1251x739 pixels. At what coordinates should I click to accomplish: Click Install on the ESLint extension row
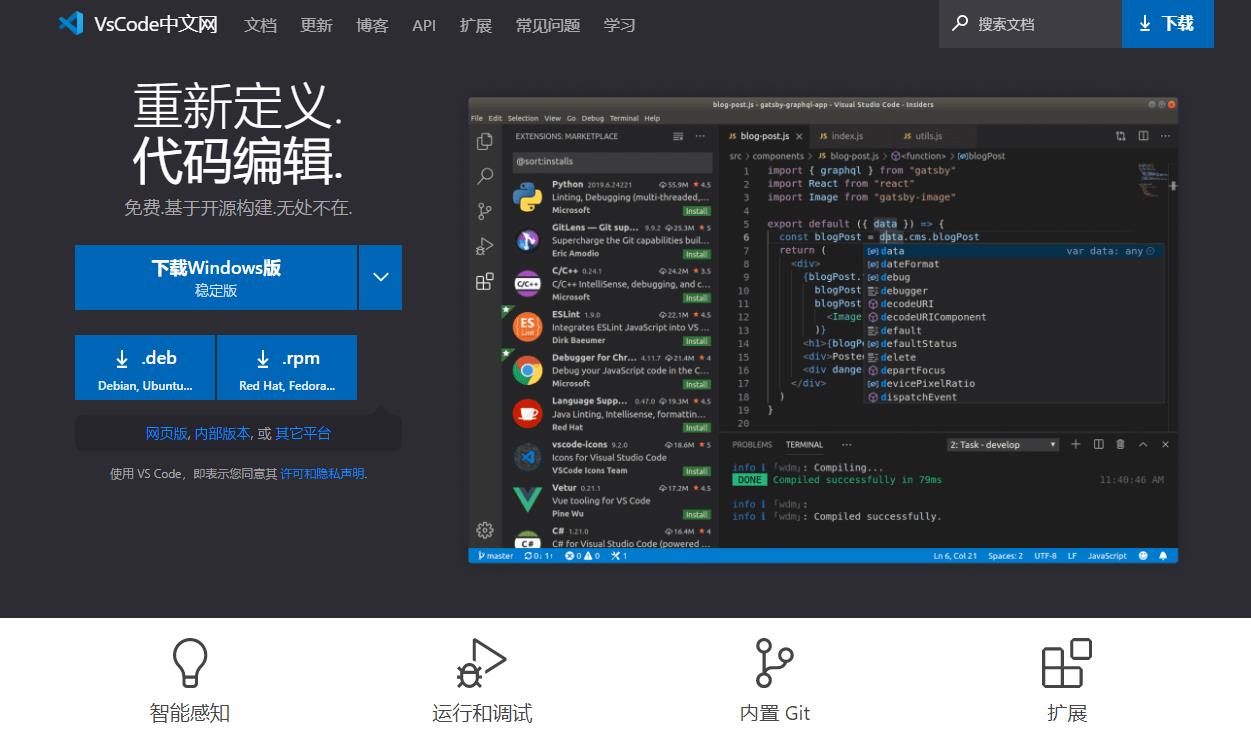pyautogui.click(x=697, y=341)
